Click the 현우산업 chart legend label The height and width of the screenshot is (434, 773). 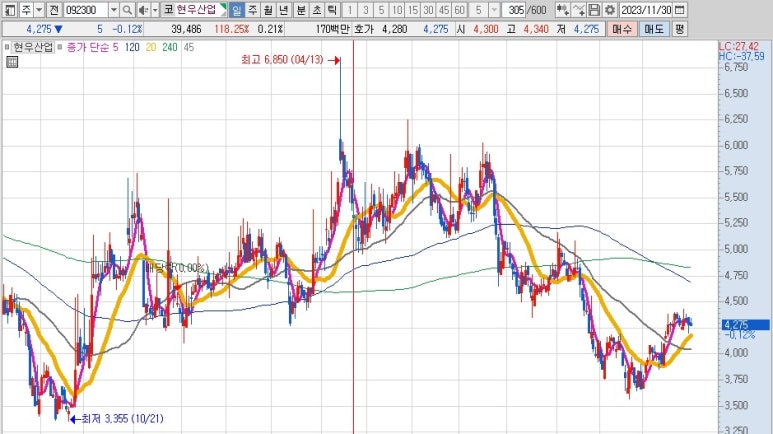33,47
